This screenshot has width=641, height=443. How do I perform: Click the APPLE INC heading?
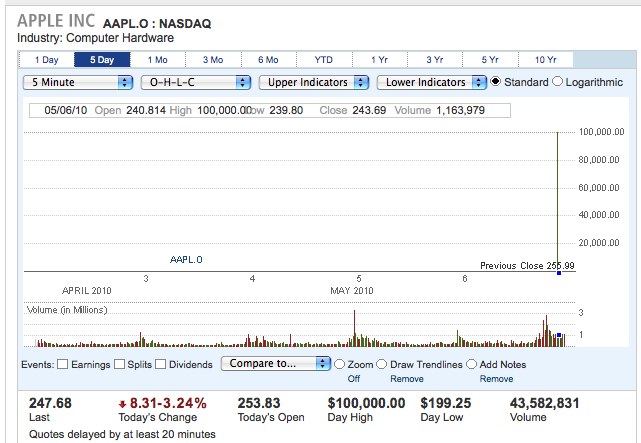pos(56,21)
